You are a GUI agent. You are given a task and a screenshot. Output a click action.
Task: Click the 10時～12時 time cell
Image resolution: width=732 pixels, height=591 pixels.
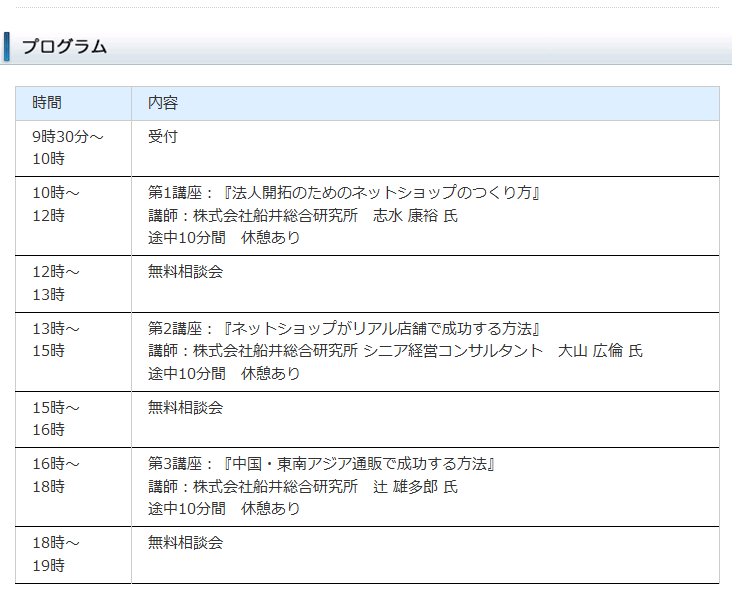(73, 216)
